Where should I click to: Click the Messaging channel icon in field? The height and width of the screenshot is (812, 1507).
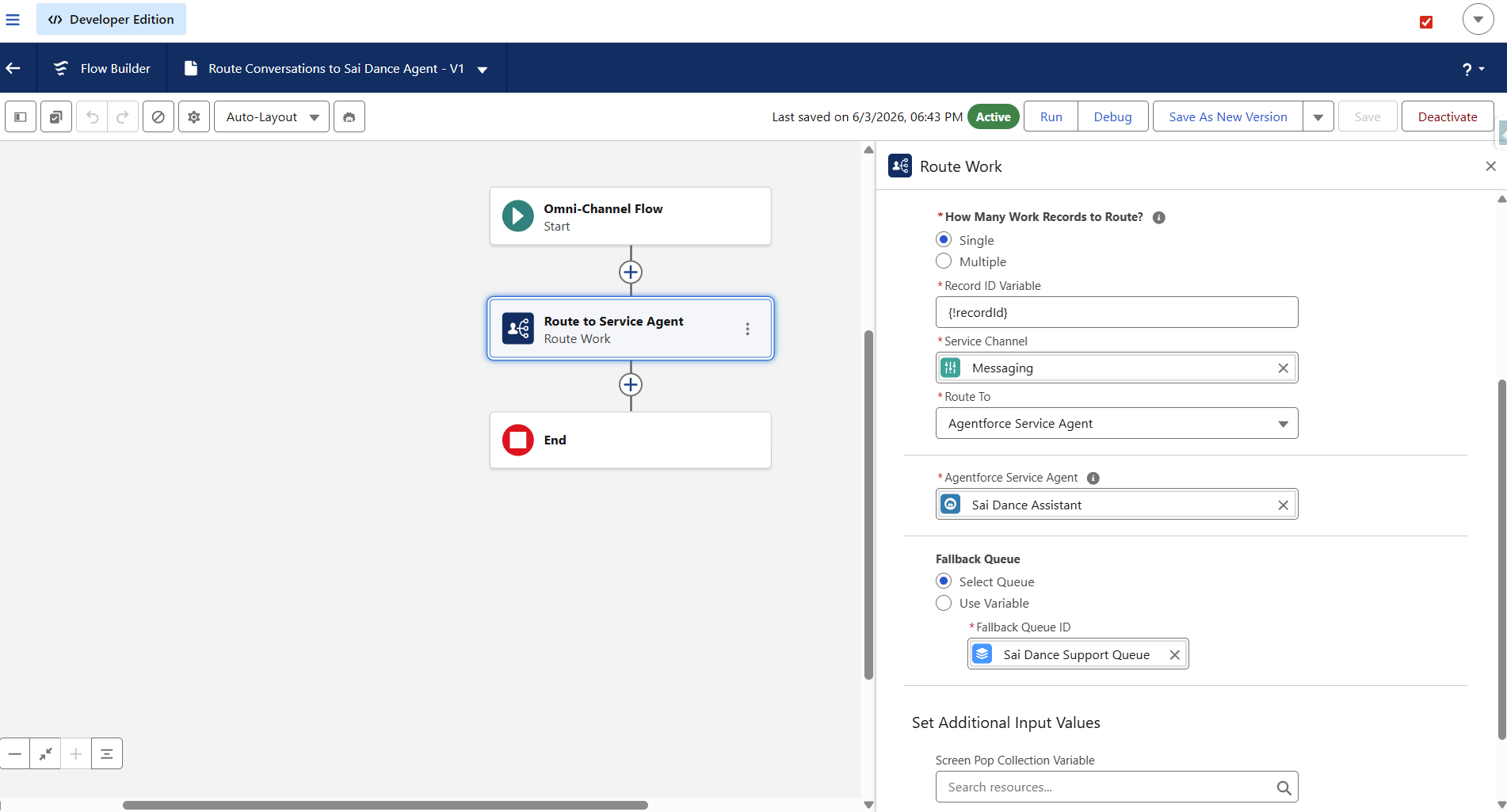tap(951, 368)
